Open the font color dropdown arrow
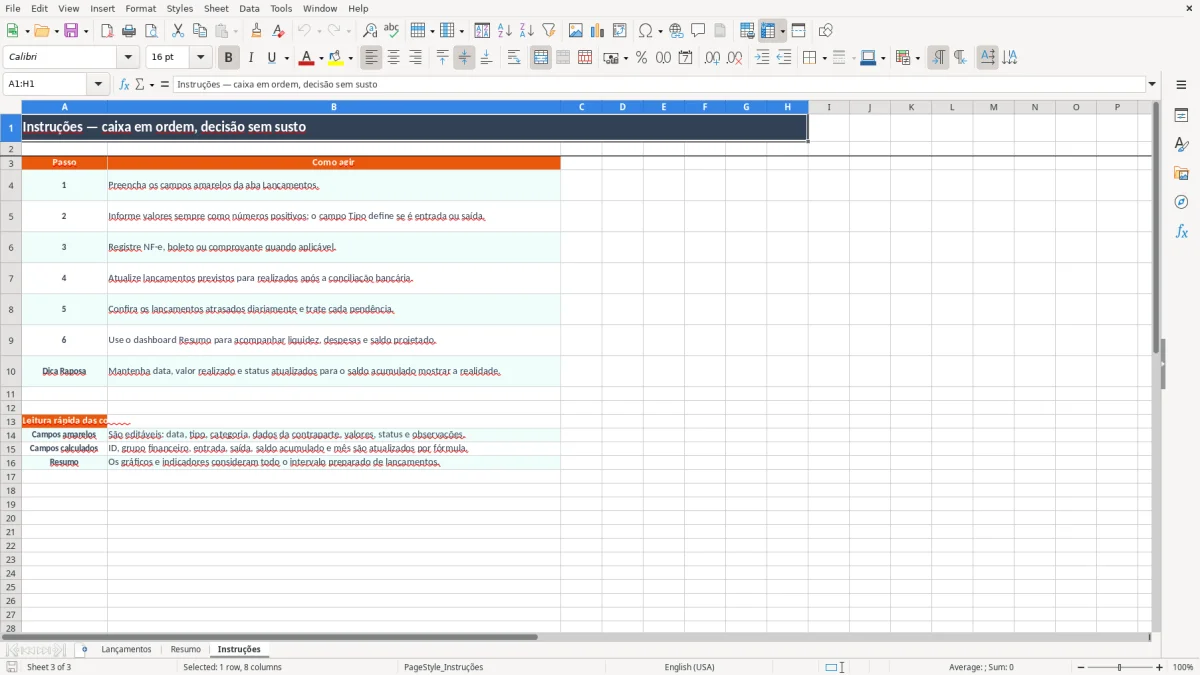1200x675 pixels. [x=320, y=58]
